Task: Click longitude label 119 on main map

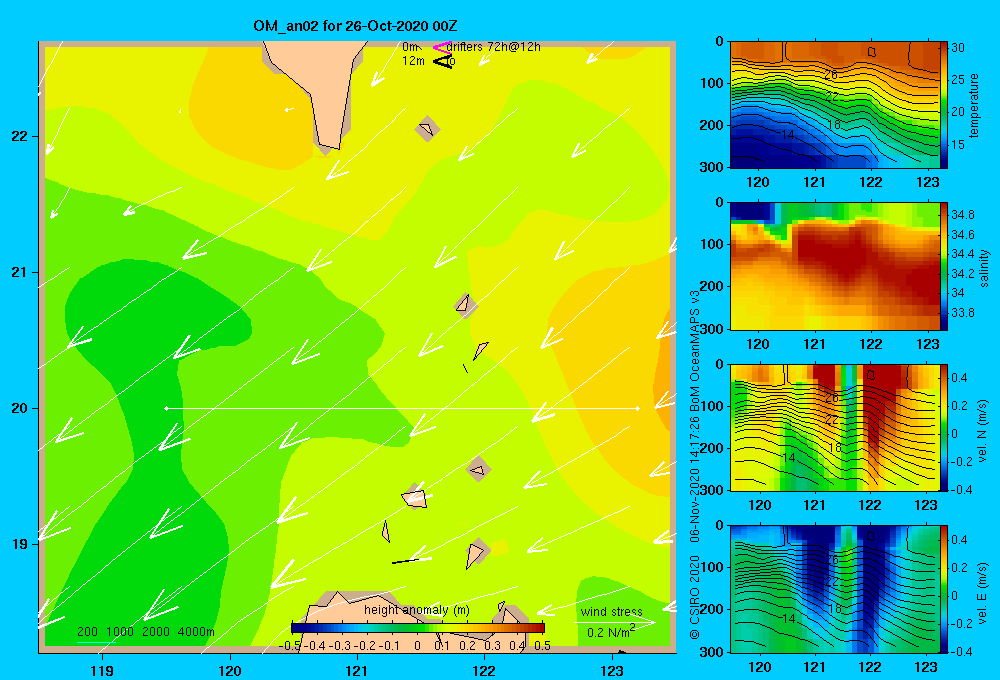Action: [x=102, y=671]
